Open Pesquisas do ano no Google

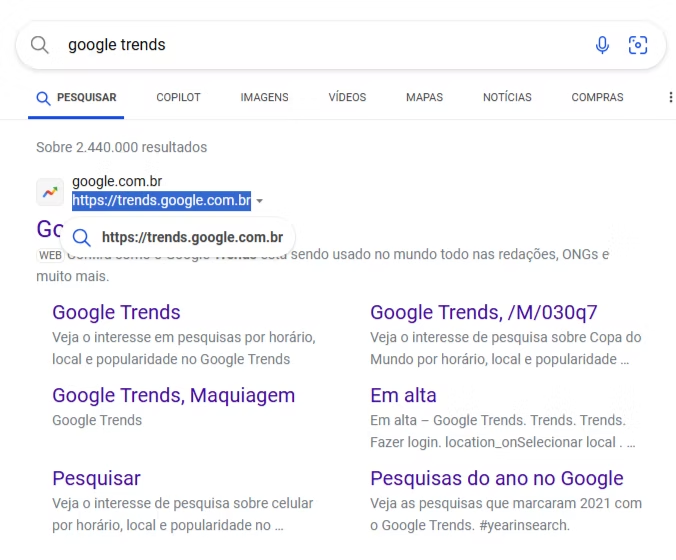tap(497, 479)
